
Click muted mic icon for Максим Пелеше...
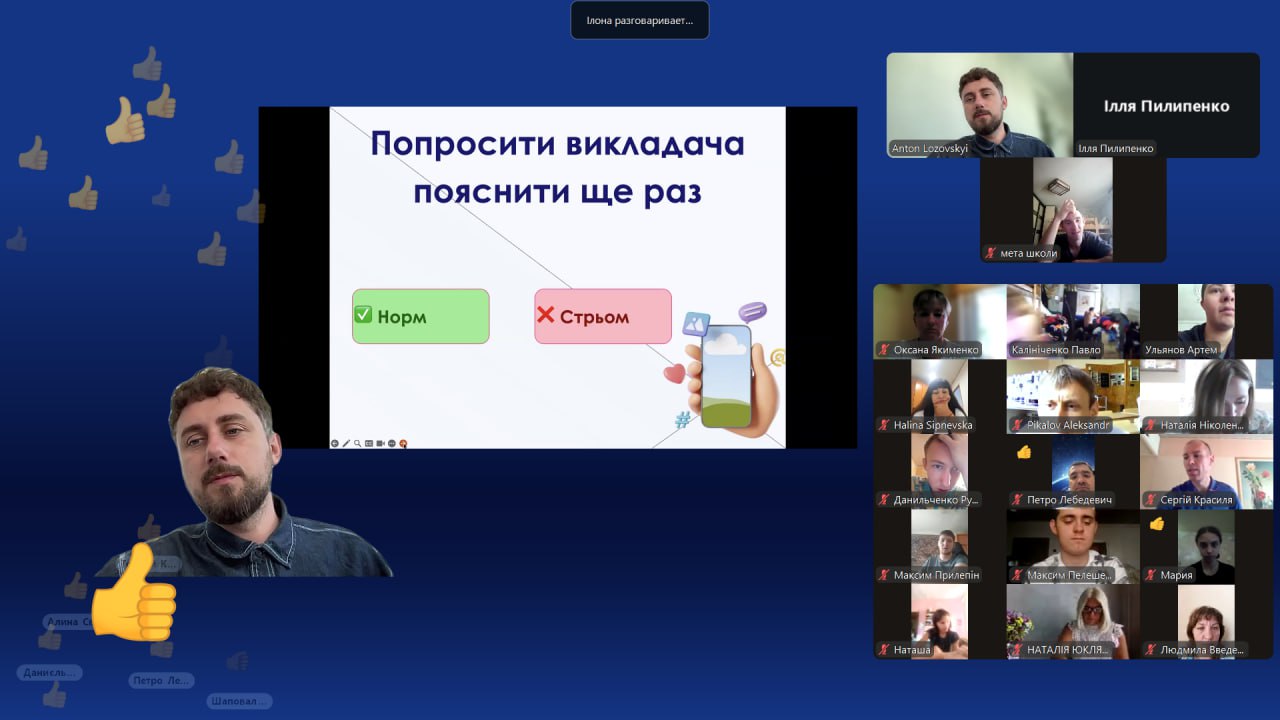coord(1017,575)
